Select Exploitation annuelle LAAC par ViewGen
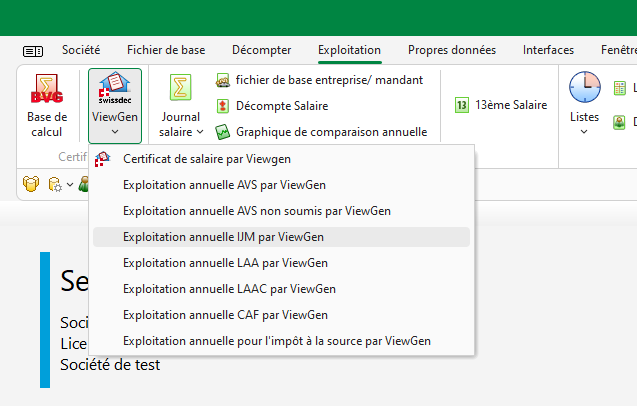This screenshot has width=637, height=406. (229, 289)
